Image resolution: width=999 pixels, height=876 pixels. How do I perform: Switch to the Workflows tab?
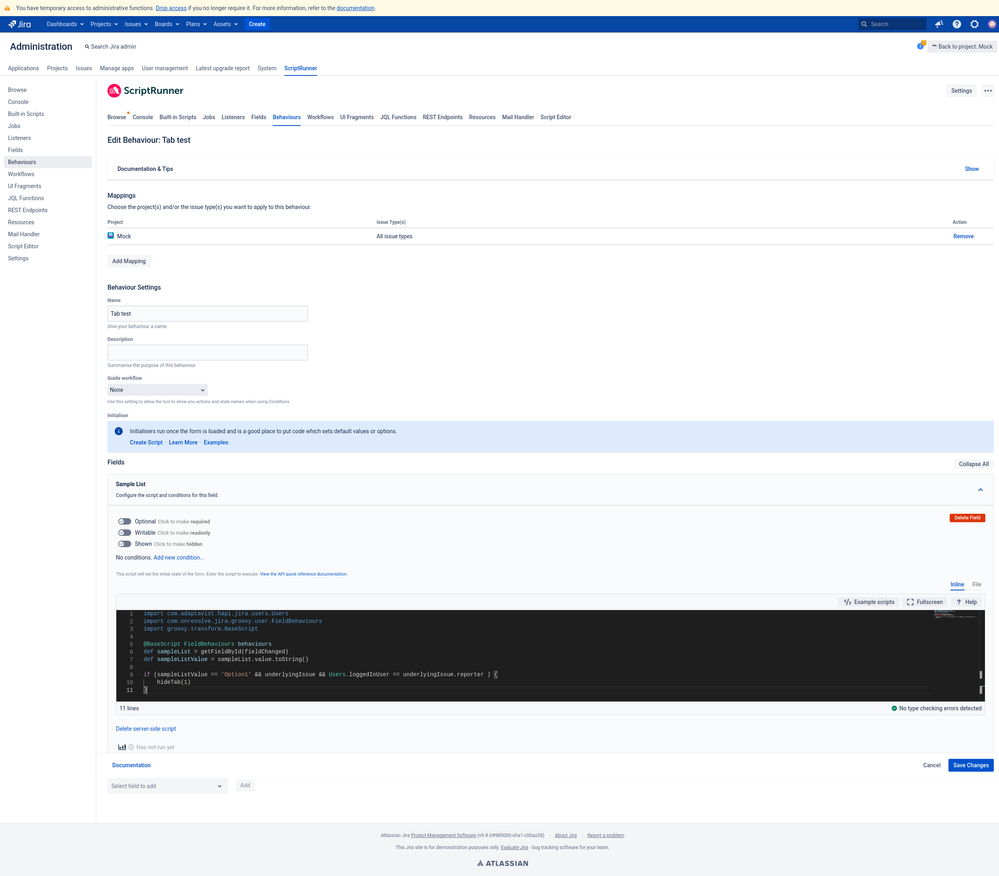click(320, 117)
